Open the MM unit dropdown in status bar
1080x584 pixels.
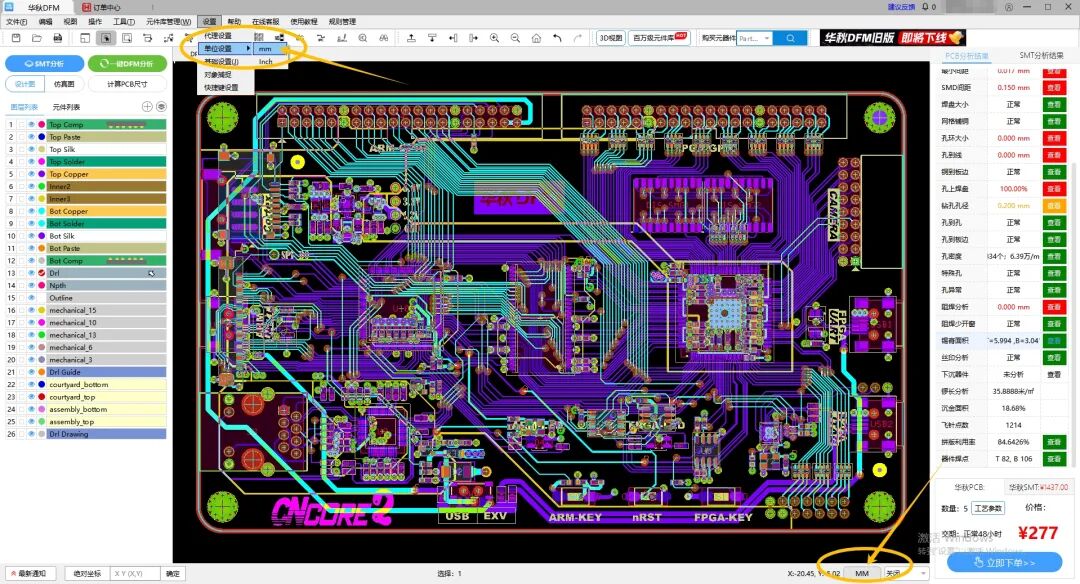pos(862,573)
